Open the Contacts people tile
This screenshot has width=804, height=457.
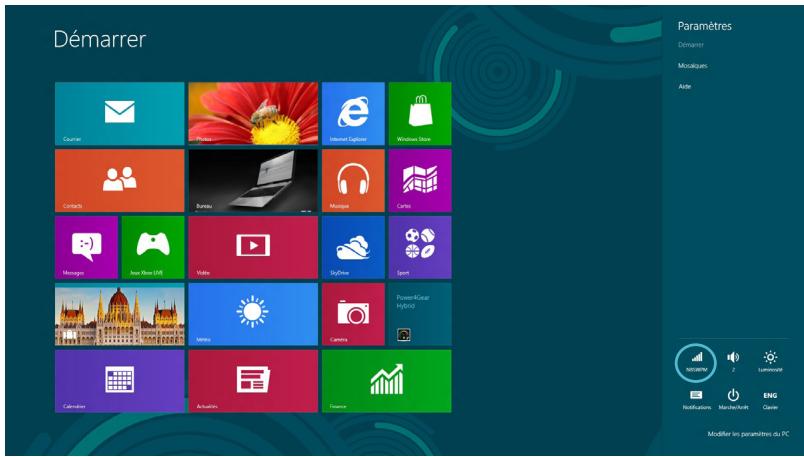coord(119,181)
